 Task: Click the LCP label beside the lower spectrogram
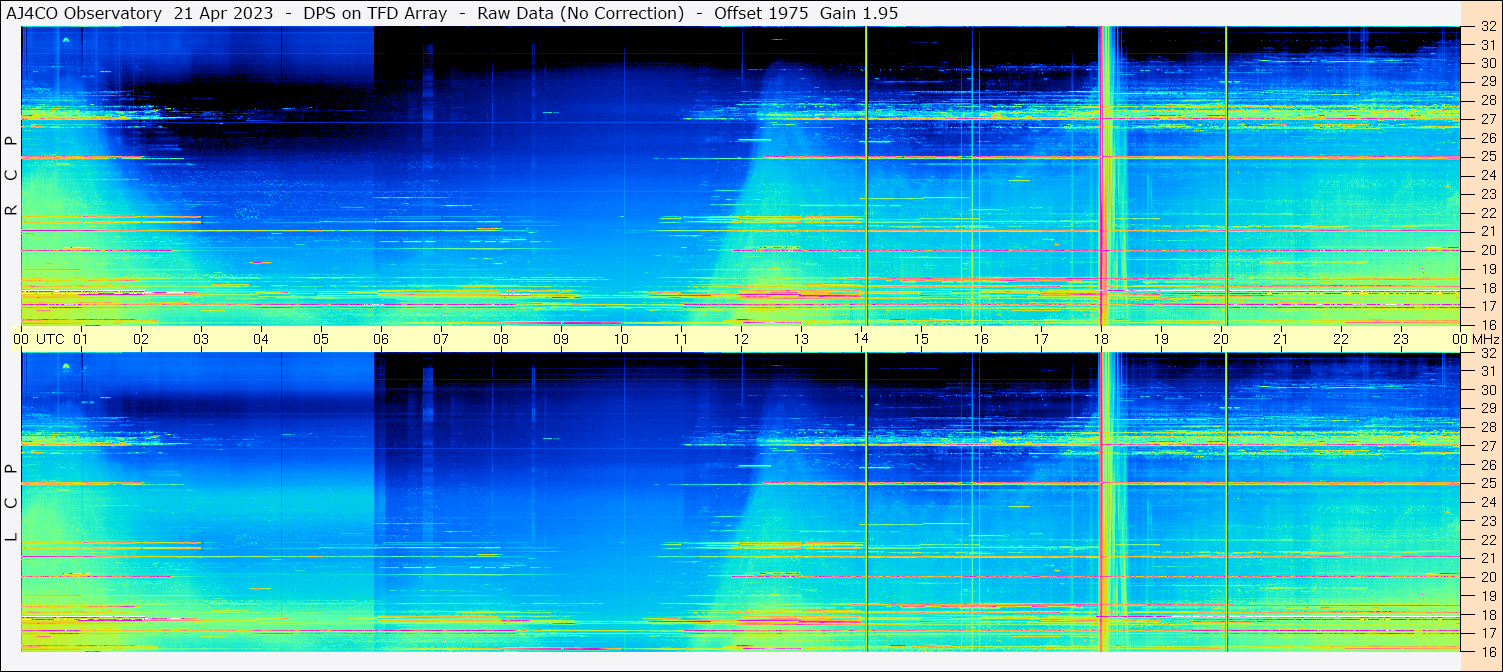point(12,502)
